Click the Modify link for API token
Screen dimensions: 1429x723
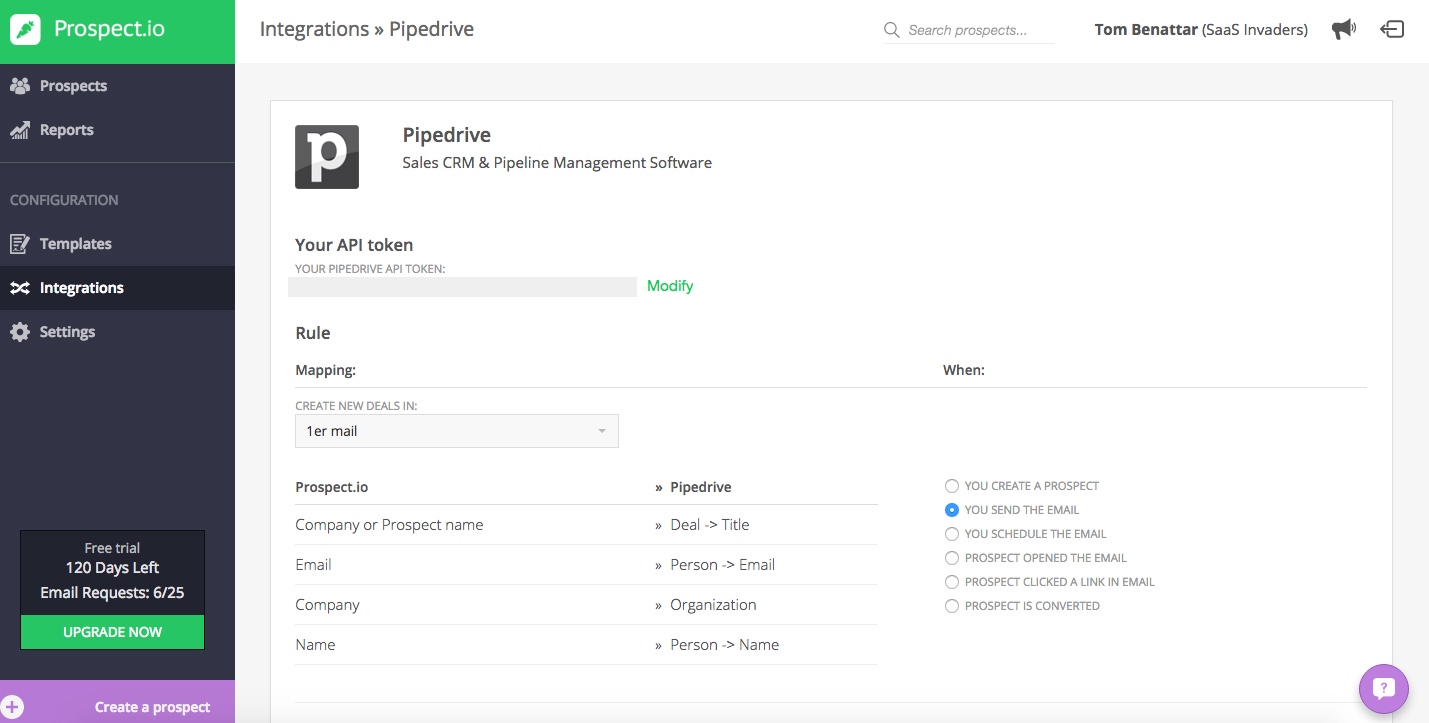click(670, 286)
